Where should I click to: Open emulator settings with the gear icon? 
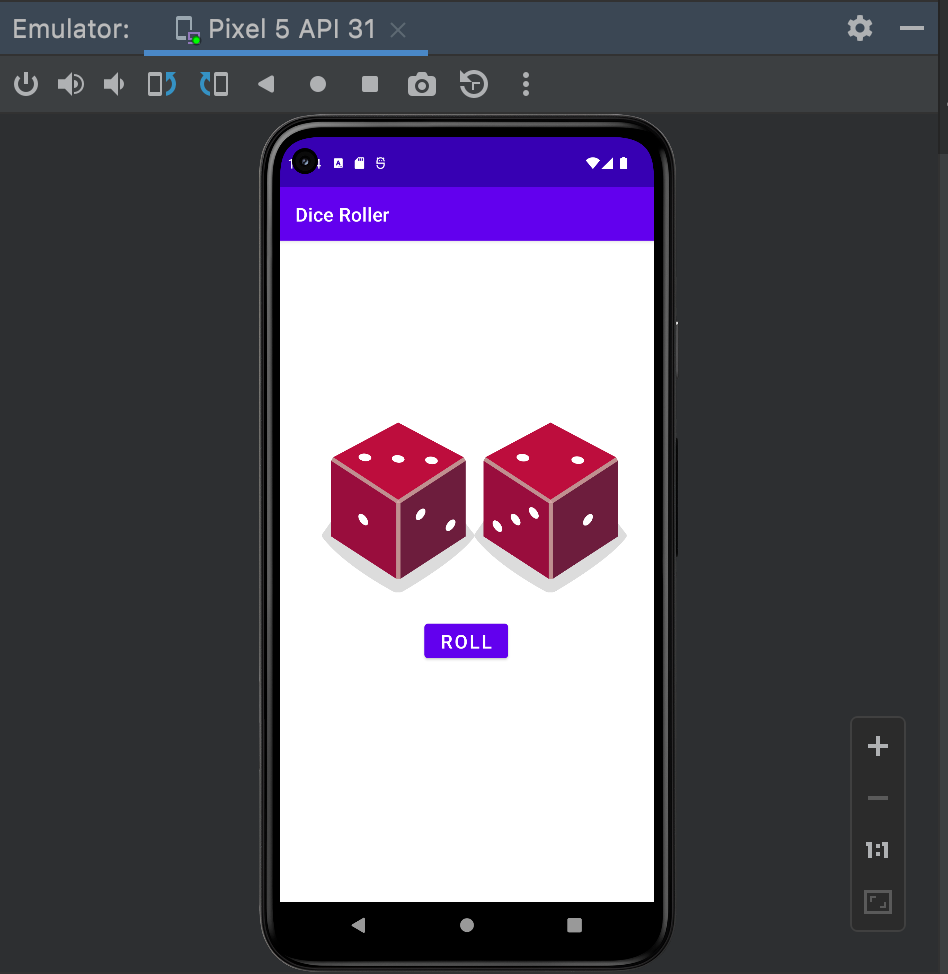(x=858, y=28)
